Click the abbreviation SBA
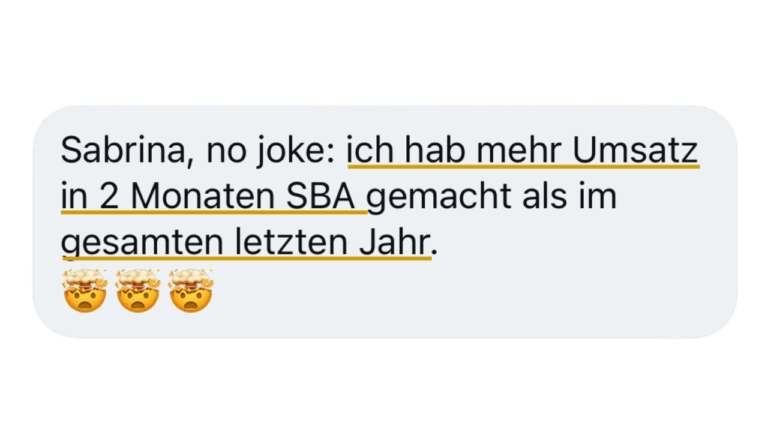 (x=320, y=196)
